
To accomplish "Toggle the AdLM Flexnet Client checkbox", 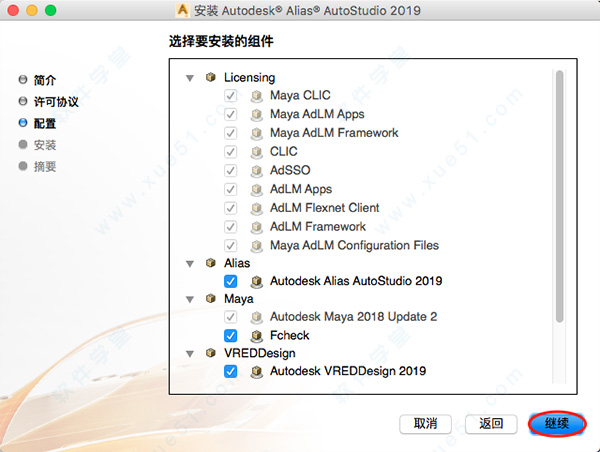I will click(230, 208).
